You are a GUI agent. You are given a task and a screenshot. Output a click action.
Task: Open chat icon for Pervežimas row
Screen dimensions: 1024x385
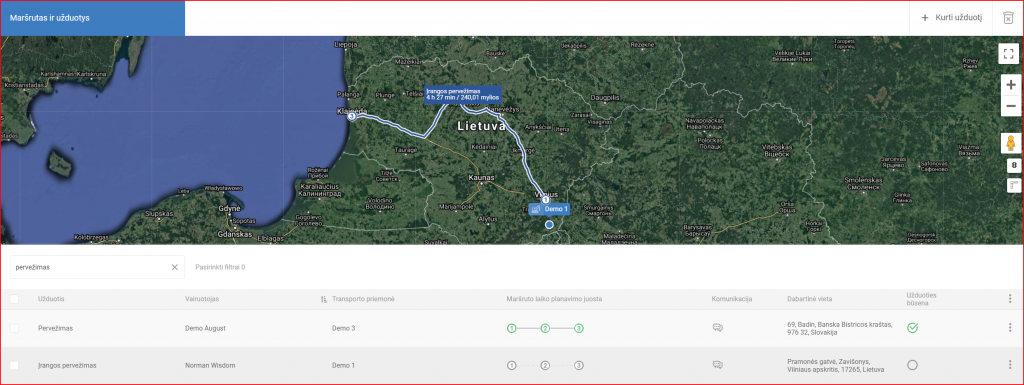pyautogui.click(x=718, y=328)
